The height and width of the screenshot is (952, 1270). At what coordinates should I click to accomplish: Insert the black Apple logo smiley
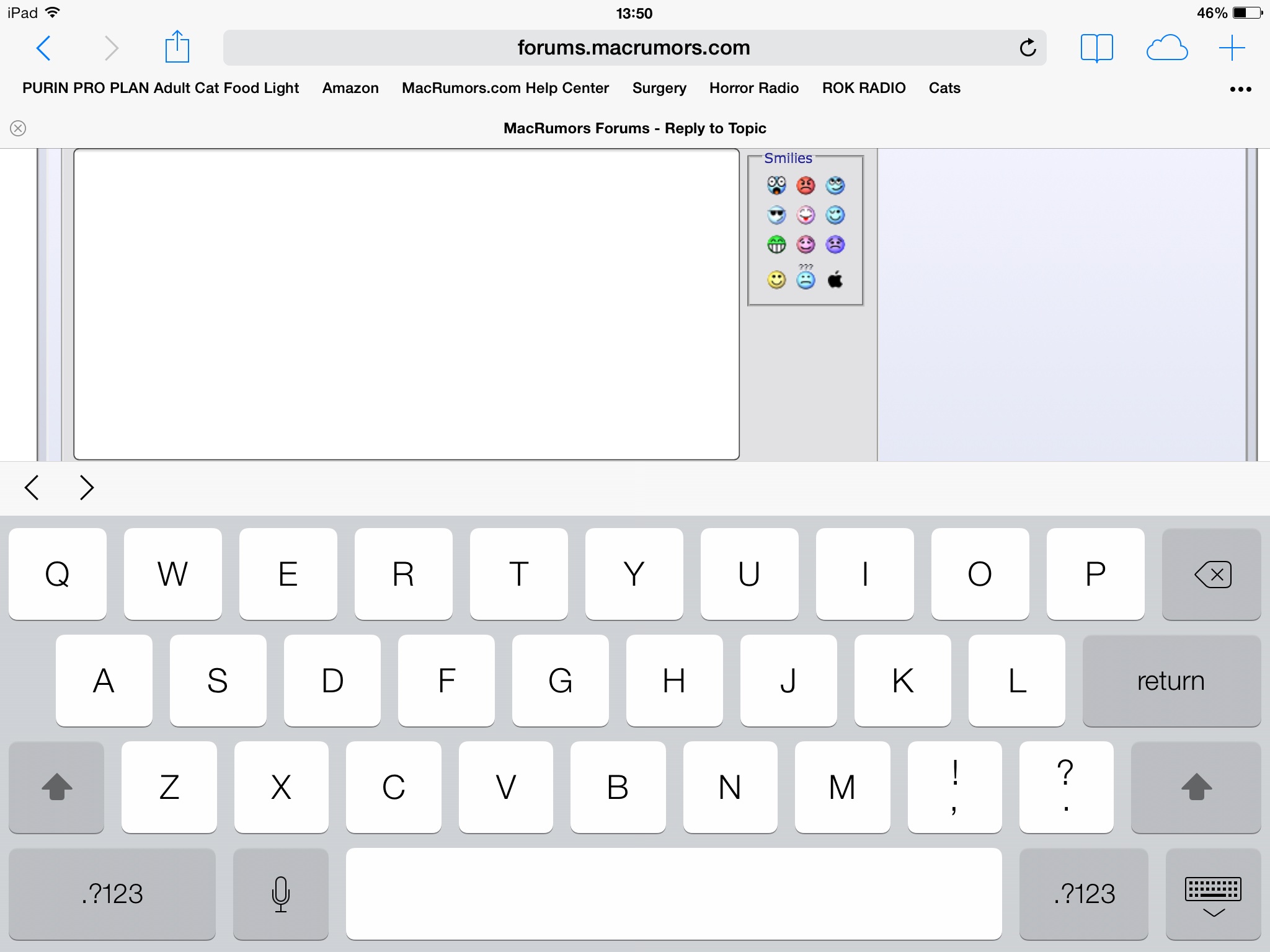(x=835, y=280)
